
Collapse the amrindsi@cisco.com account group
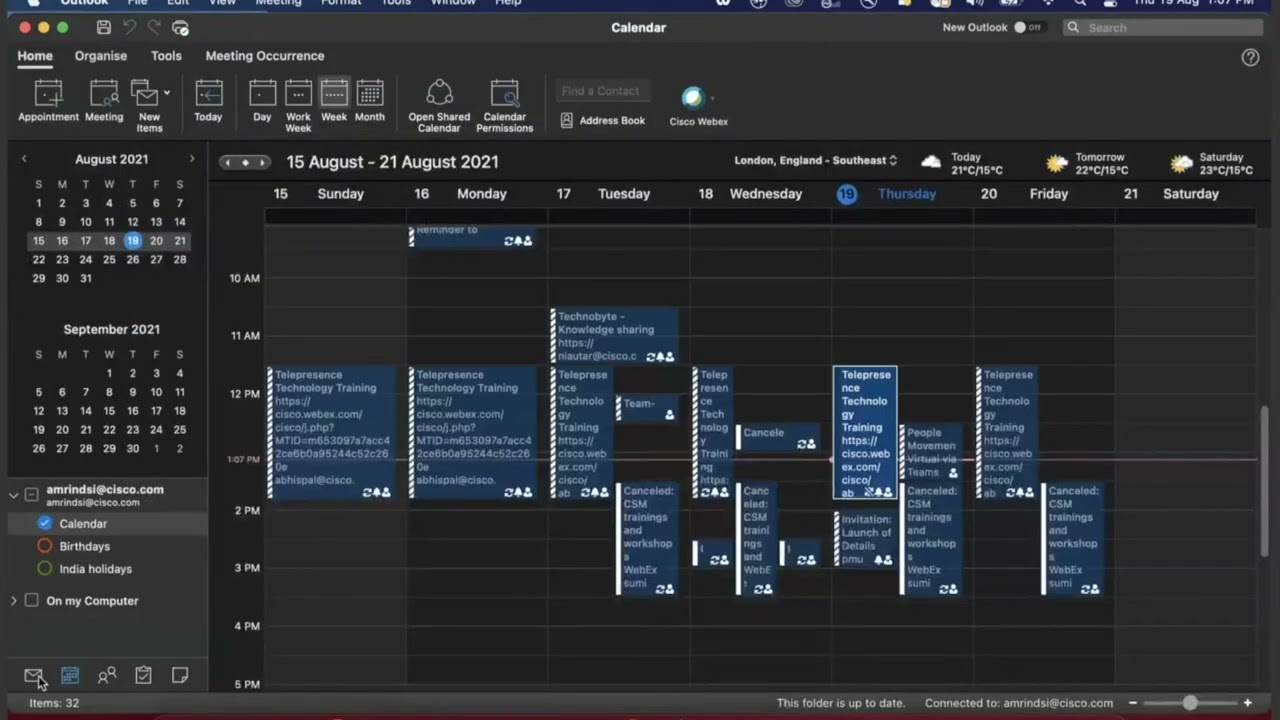pos(14,494)
